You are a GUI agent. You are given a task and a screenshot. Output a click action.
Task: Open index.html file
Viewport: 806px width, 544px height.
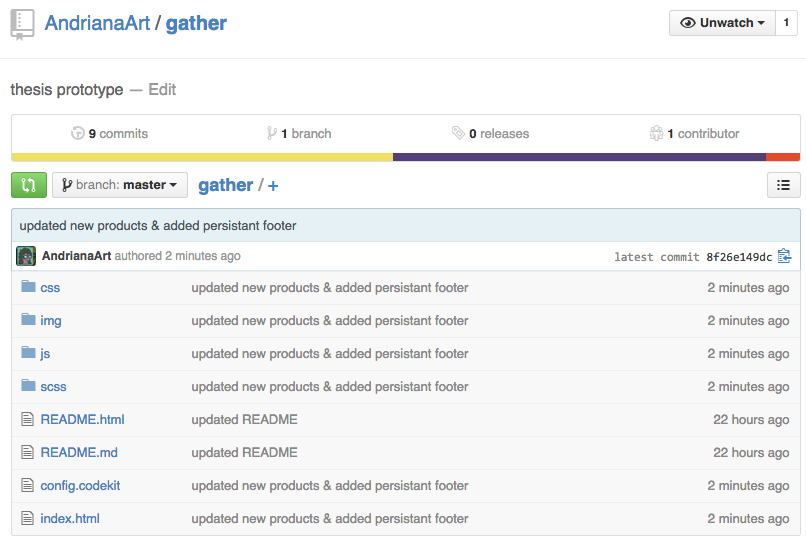(x=70, y=518)
